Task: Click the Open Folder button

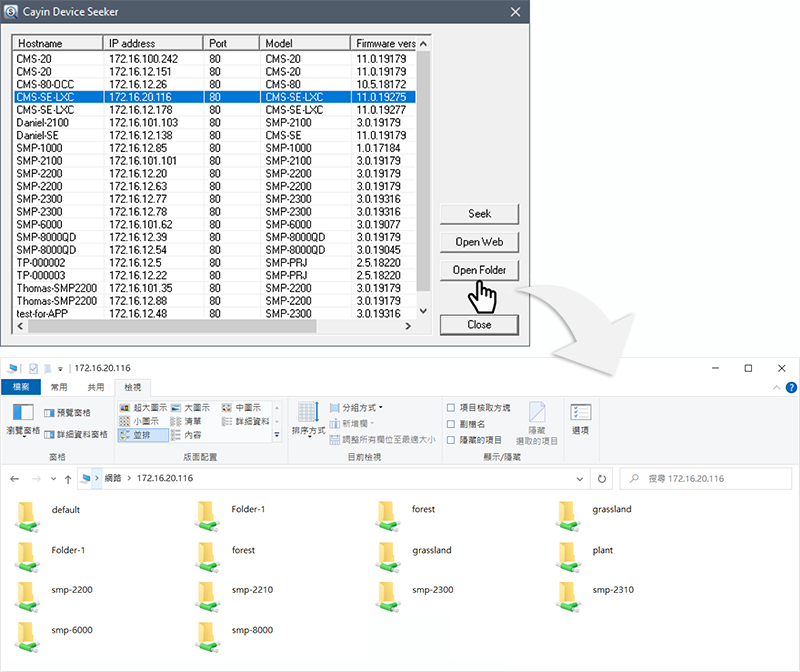Action: pyautogui.click(x=480, y=270)
